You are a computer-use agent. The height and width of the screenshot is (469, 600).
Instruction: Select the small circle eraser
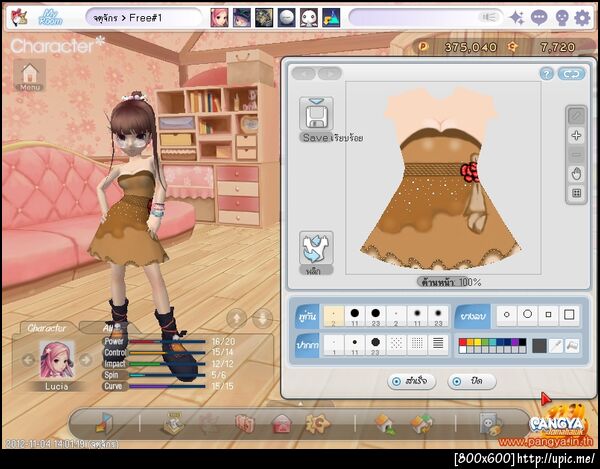click(507, 315)
